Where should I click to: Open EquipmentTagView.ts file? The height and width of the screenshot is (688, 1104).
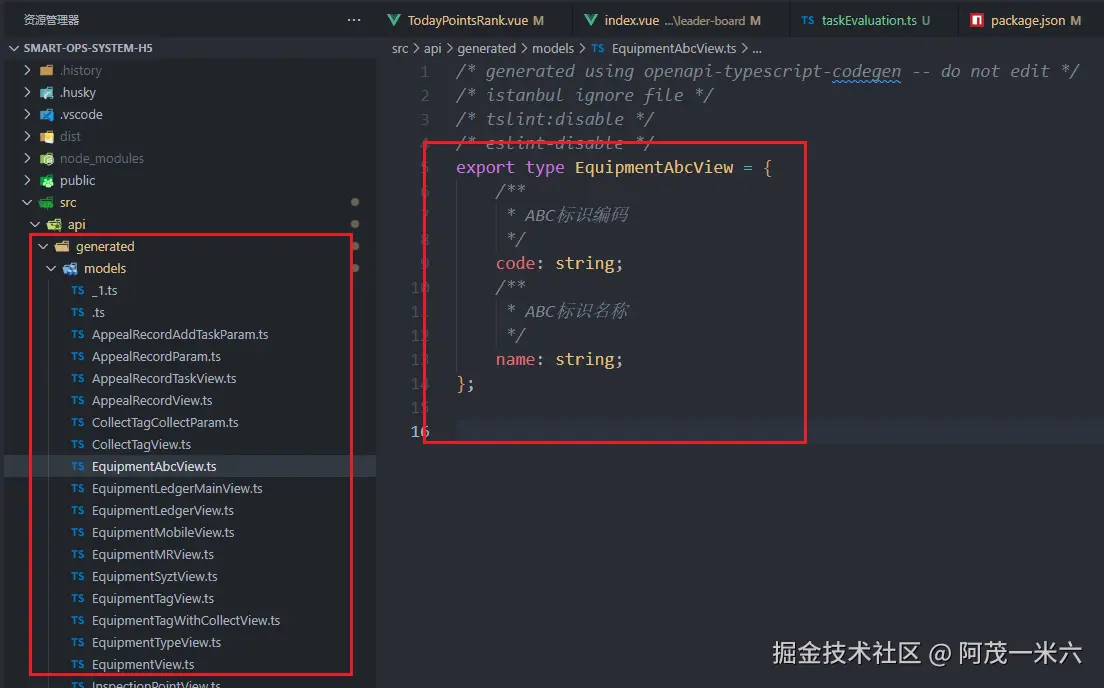coord(153,599)
